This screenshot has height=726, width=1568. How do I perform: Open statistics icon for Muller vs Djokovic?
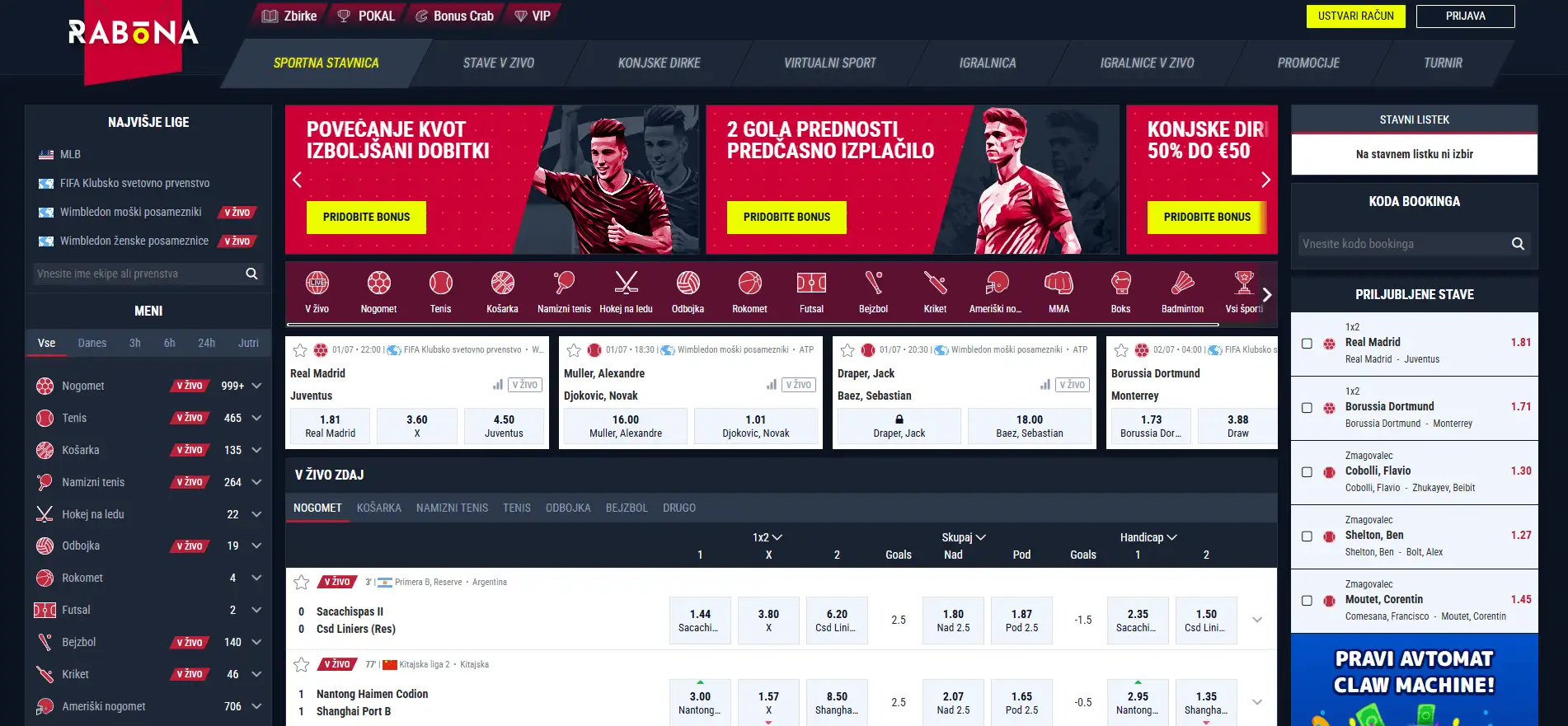[772, 385]
